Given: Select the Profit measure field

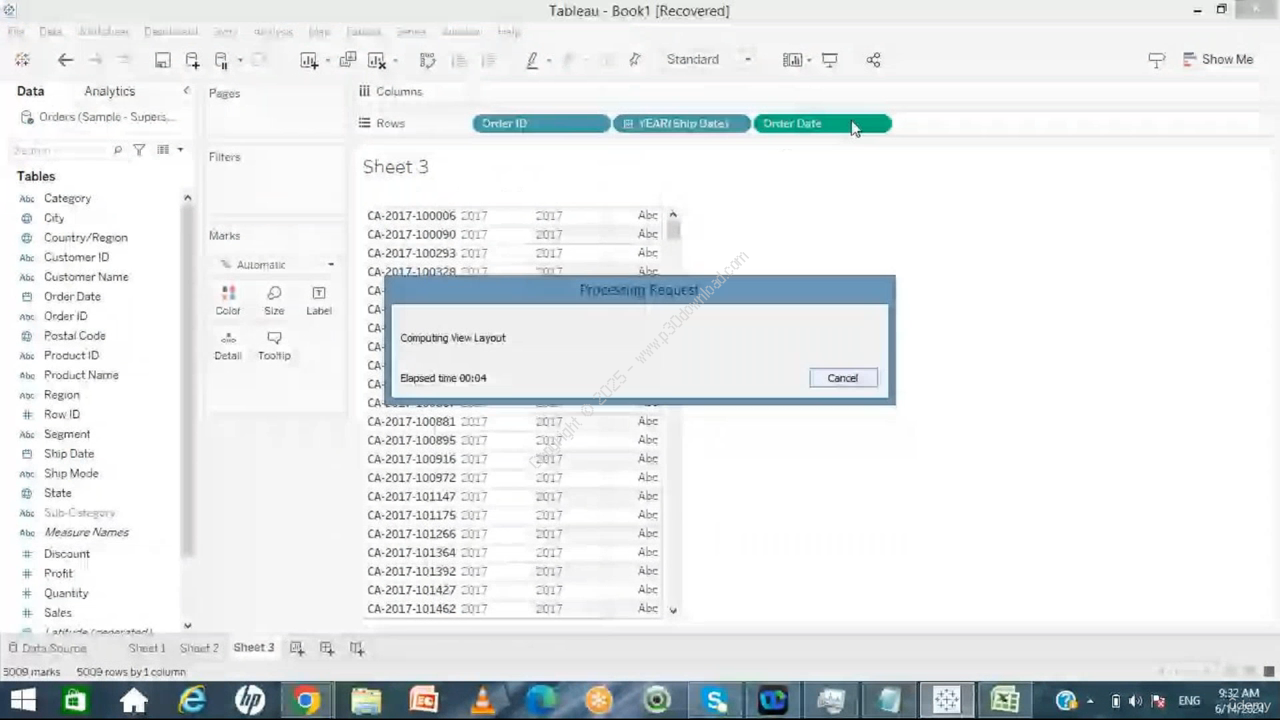Looking at the screenshot, I should (58, 574).
